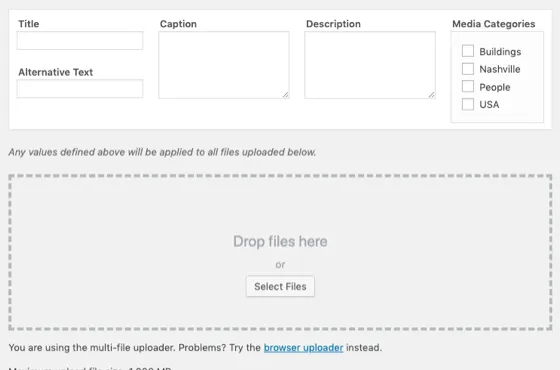Click the Buildings label text
This screenshot has width=560, height=370.
500,52
